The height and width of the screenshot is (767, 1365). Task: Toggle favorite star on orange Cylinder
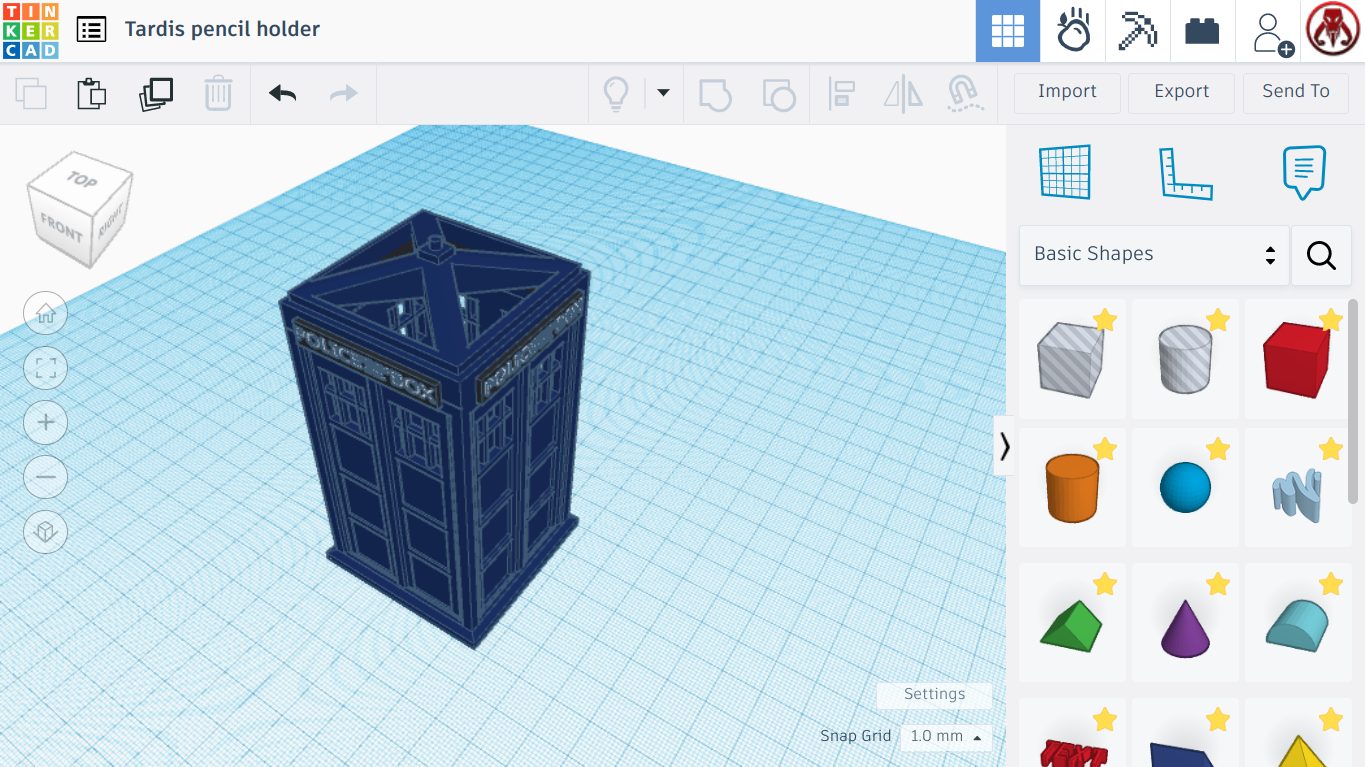coord(1104,449)
